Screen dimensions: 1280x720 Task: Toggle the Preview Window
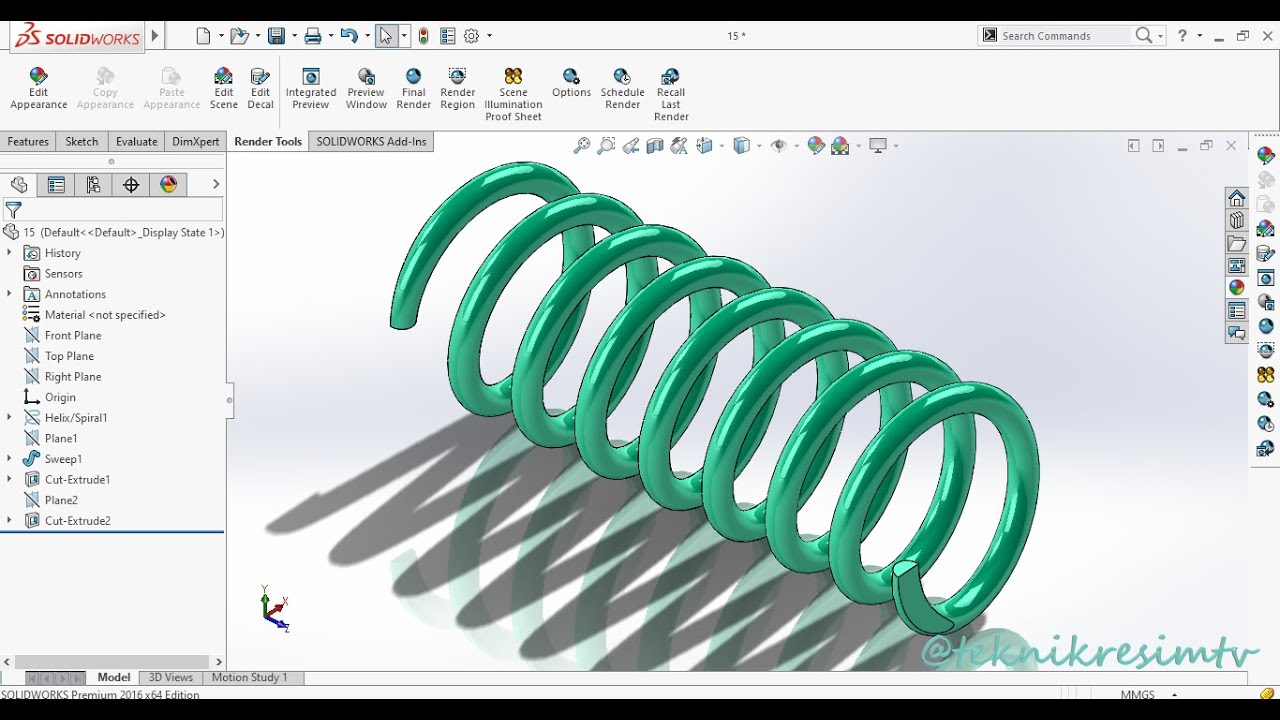click(x=366, y=89)
